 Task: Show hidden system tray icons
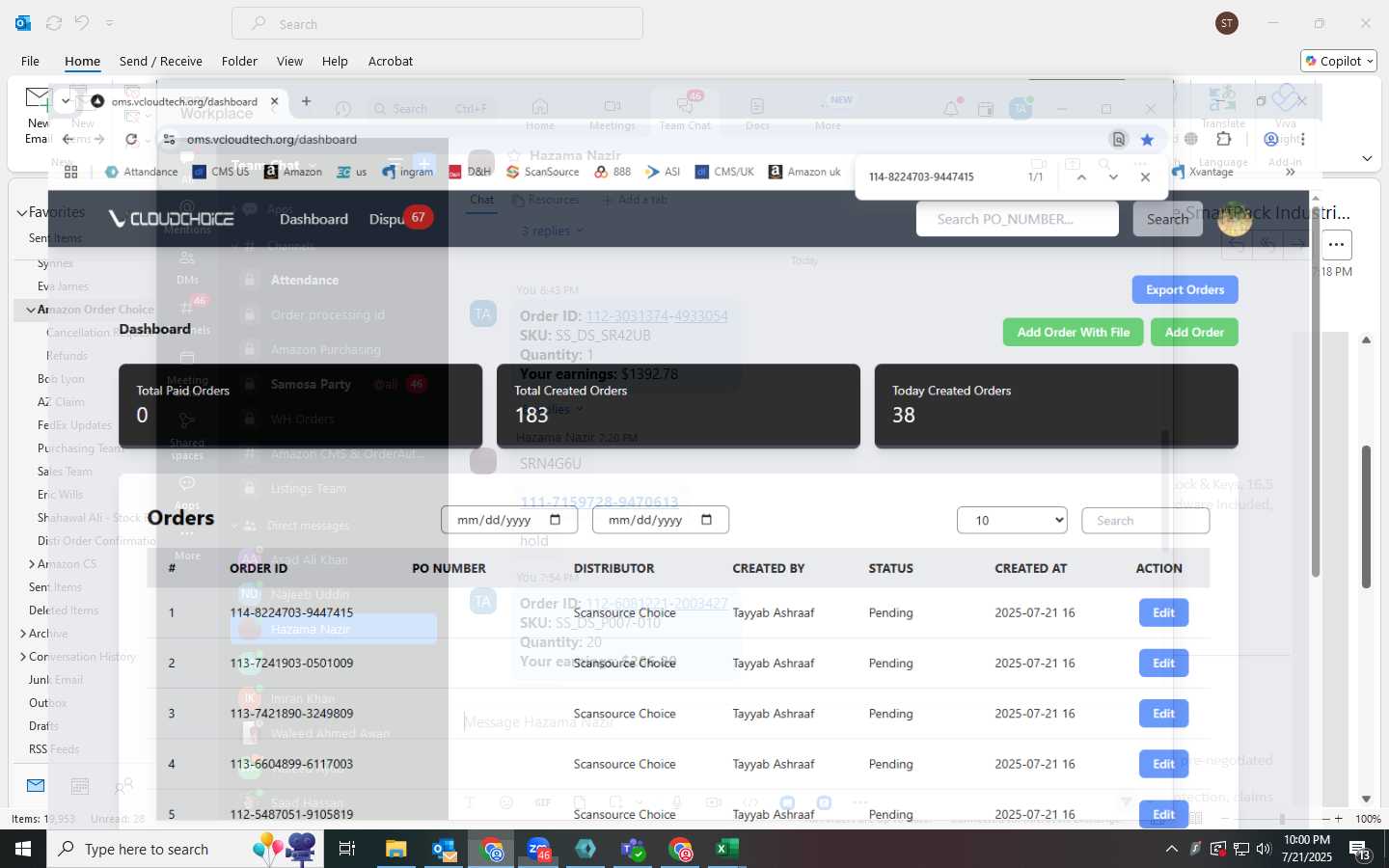[1171, 850]
